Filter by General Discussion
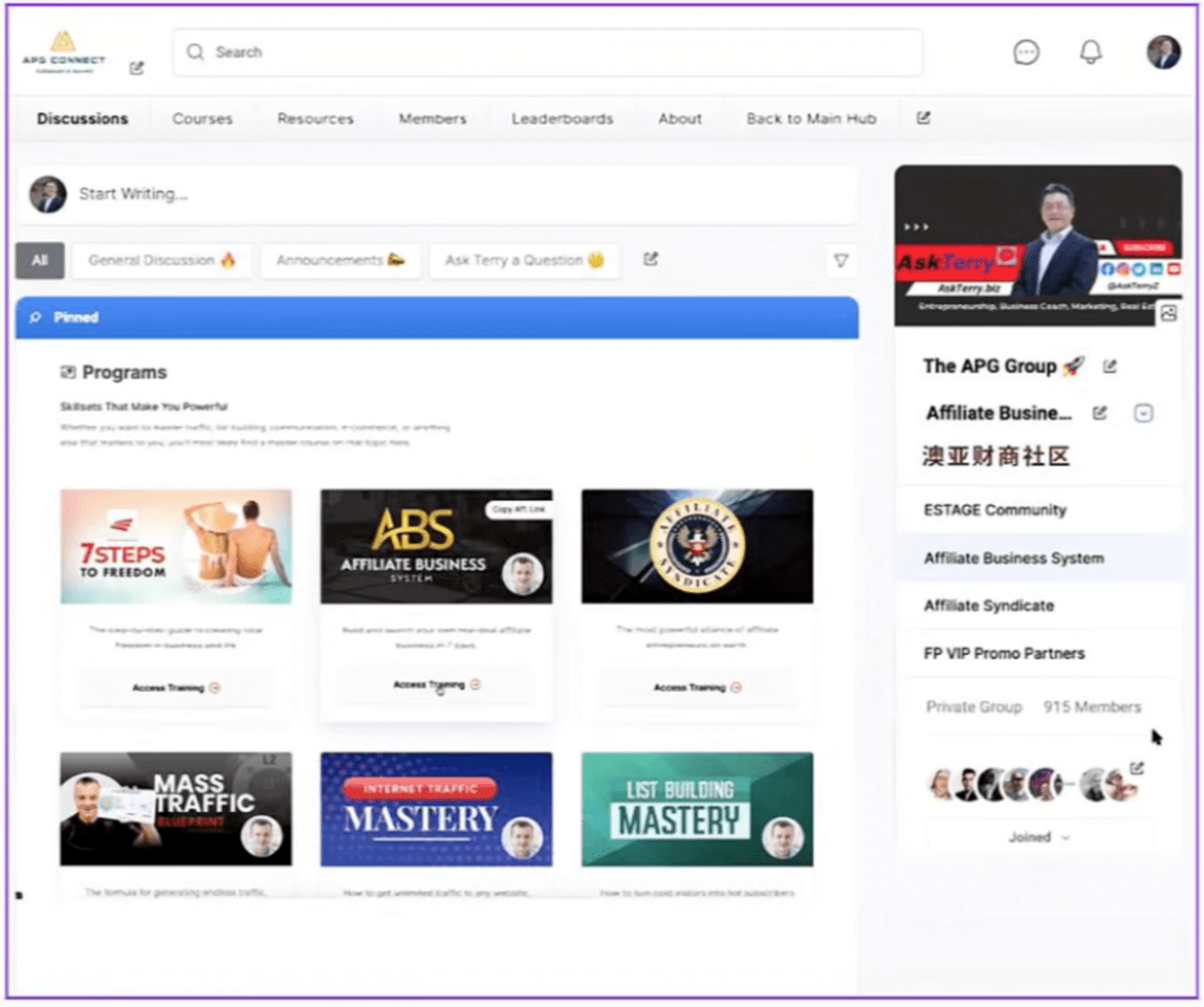This screenshot has width=1204, height=1007. [162, 260]
